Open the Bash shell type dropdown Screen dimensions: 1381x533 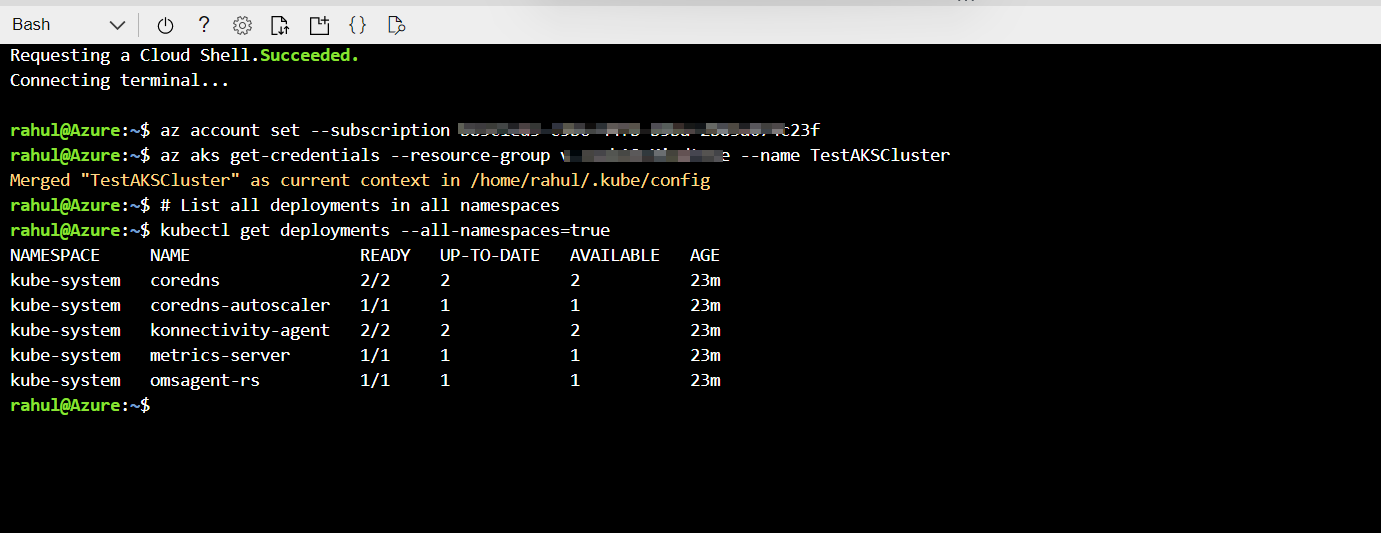coord(68,25)
